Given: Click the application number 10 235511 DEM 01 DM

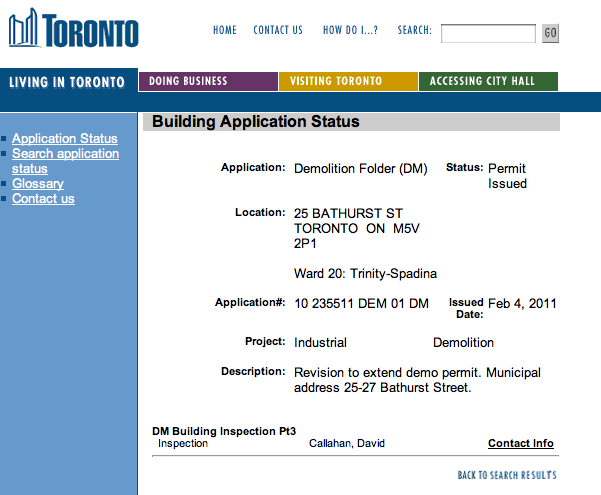Looking at the screenshot, I should pos(361,303).
